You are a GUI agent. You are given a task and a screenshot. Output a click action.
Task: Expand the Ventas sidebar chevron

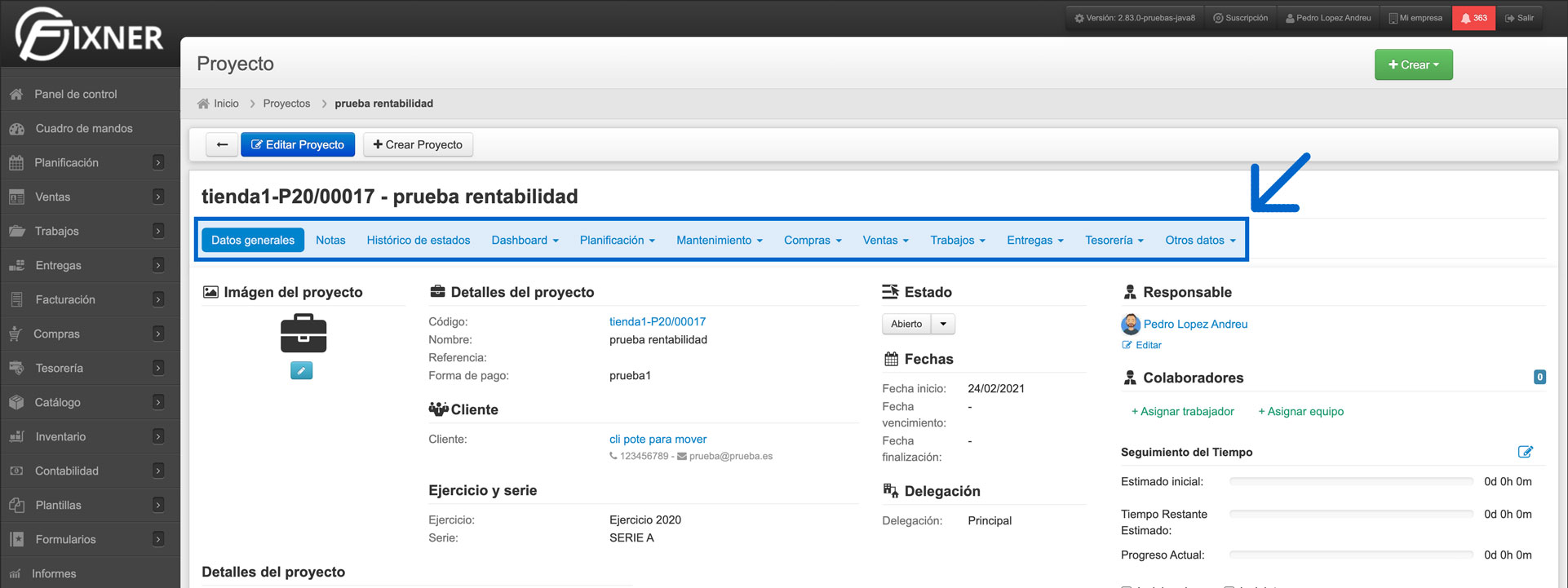(x=158, y=197)
